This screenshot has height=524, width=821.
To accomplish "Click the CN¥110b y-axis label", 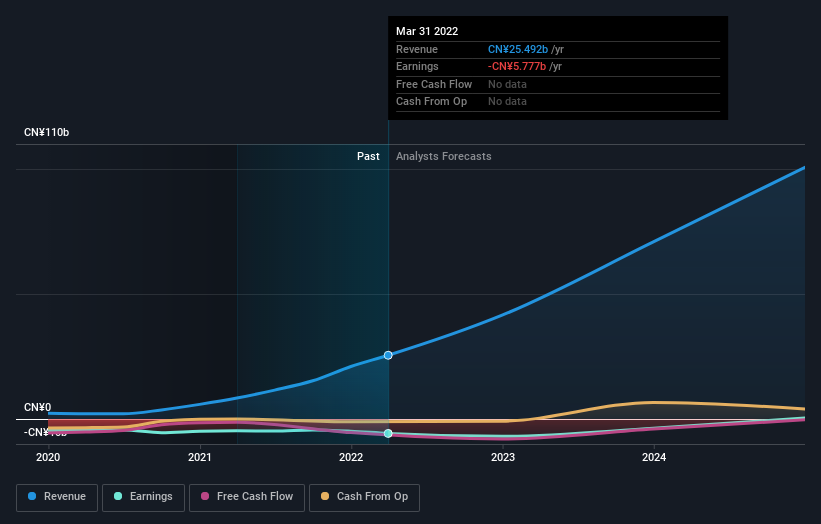I will pyautogui.click(x=46, y=132).
